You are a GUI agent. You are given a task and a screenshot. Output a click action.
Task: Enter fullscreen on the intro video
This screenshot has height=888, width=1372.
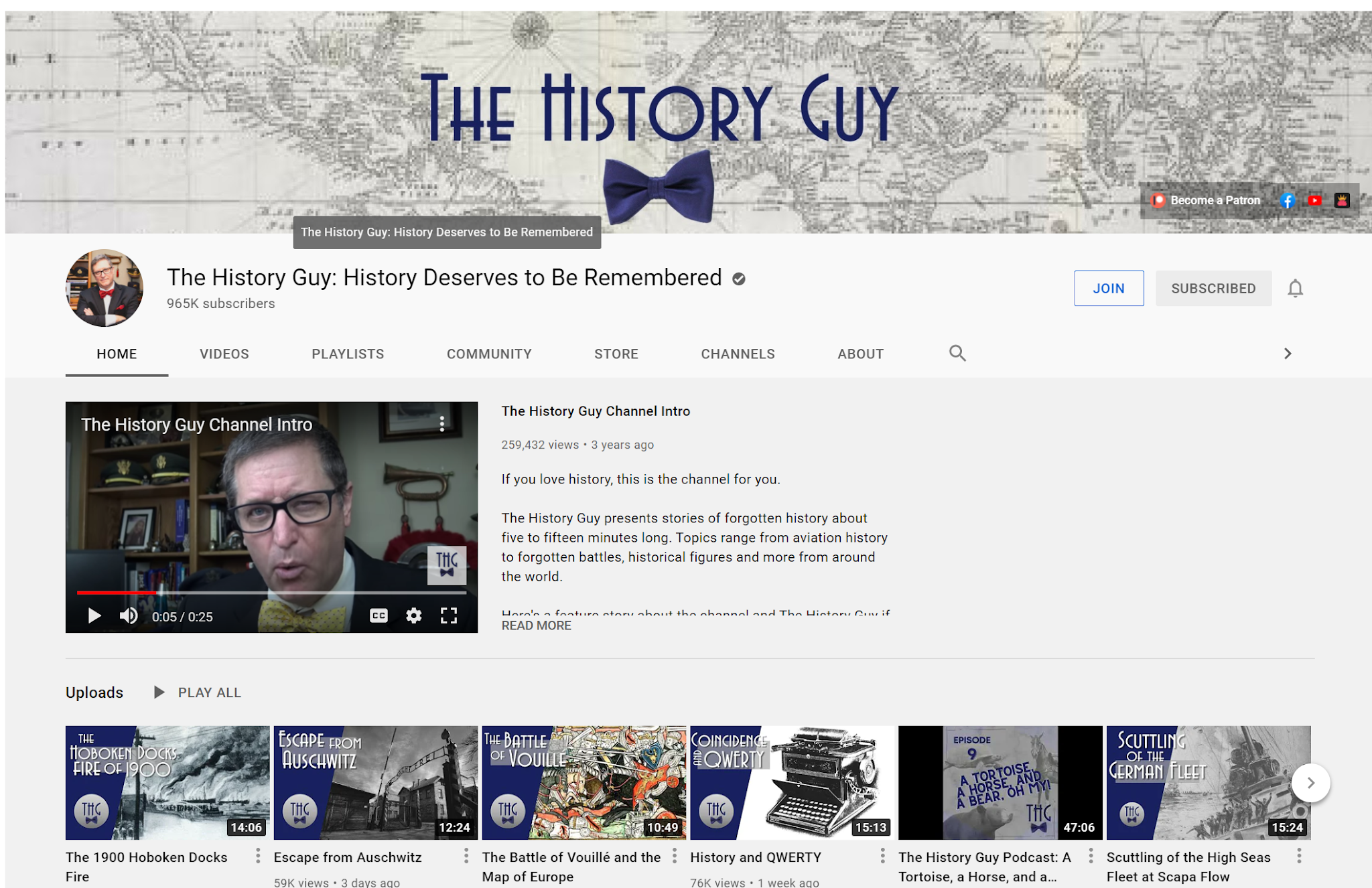click(x=449, y=615)
